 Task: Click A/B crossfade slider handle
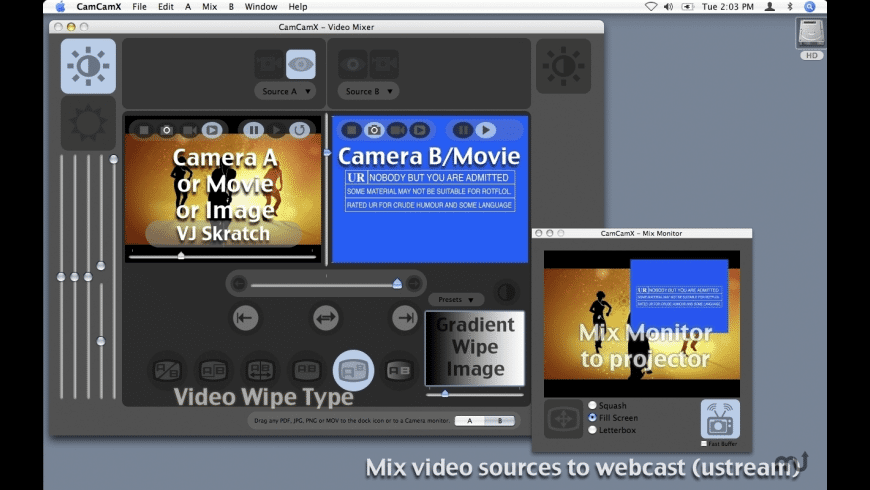397,284
